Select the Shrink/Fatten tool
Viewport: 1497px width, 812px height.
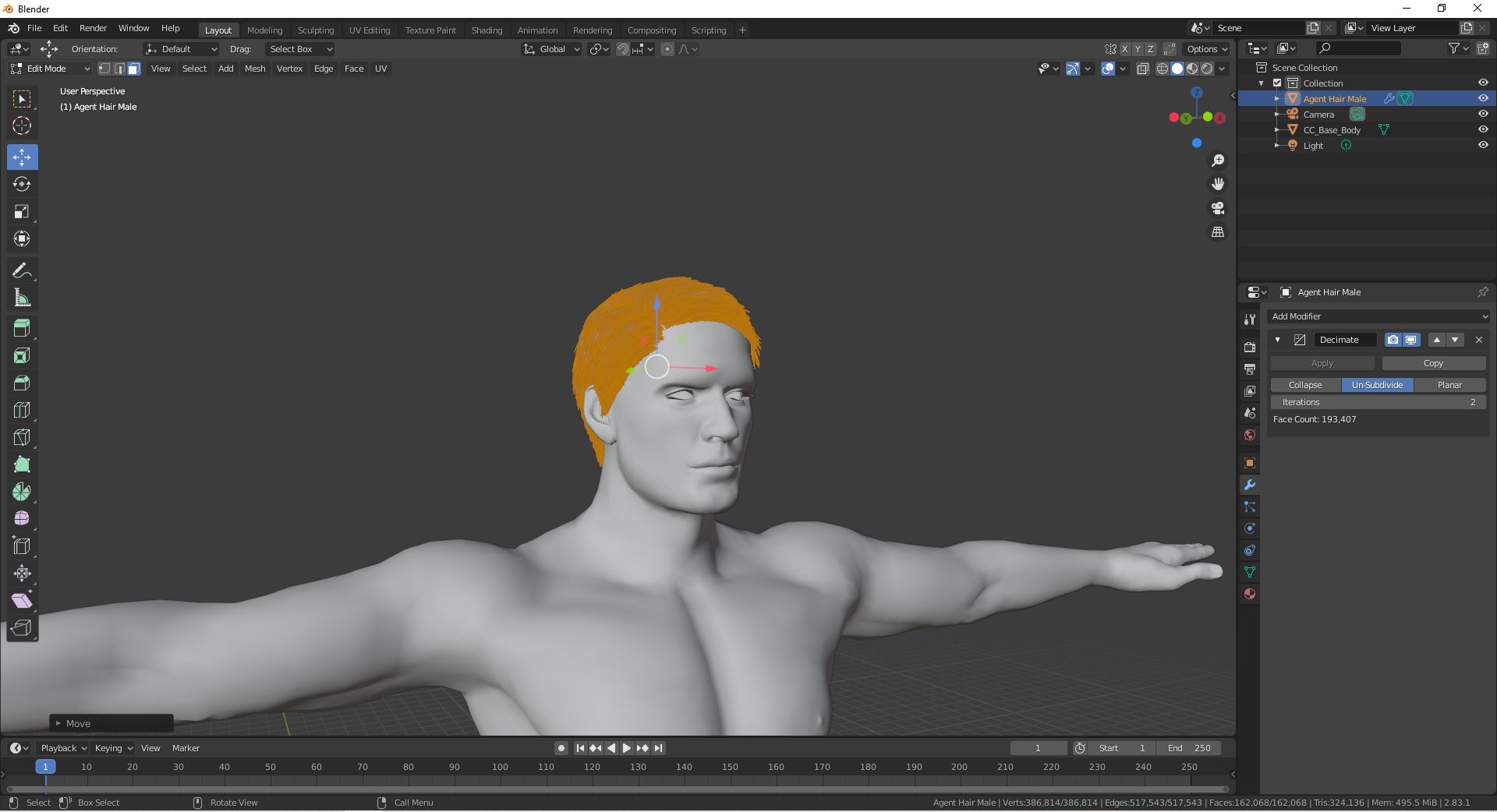point(22,574)
